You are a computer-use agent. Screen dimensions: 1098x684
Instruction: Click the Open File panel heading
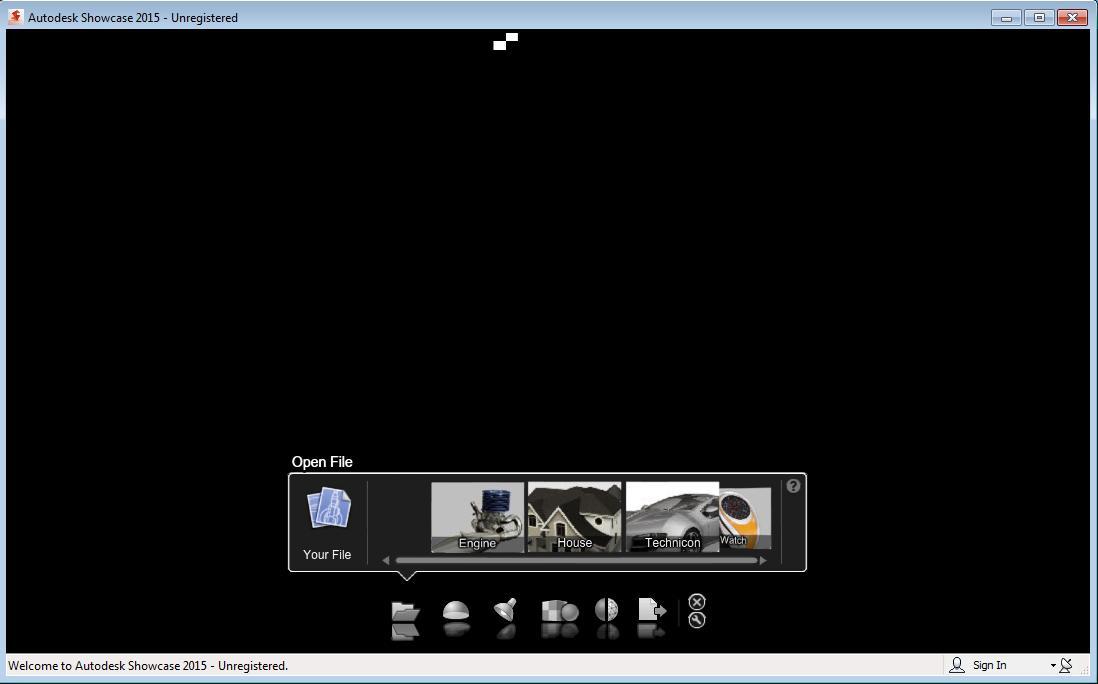click(x=322, y=462)
